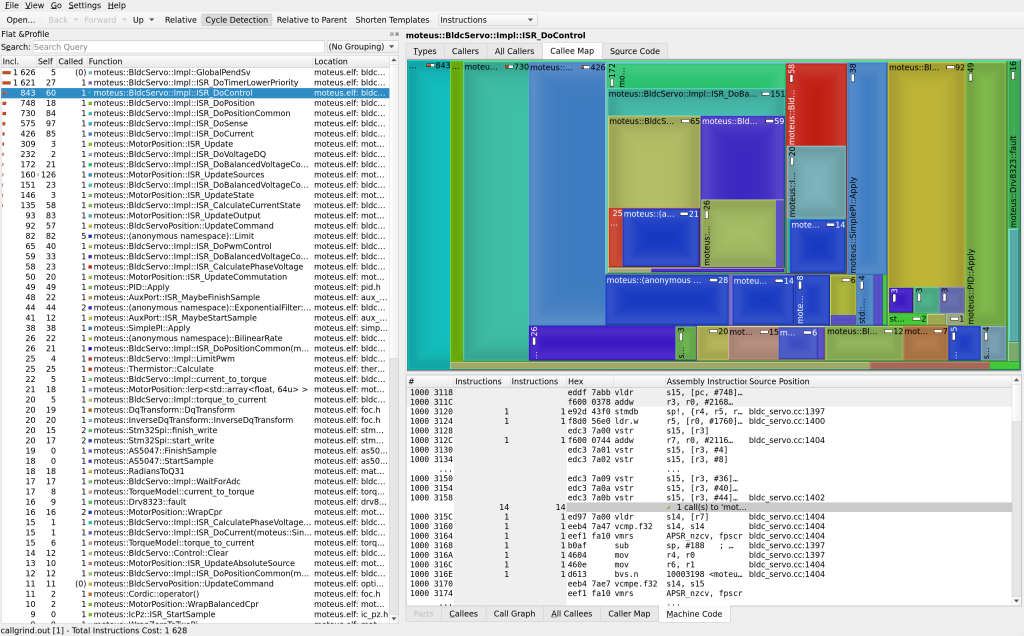Toggle Relative to Parent in the toolbar
The width and height of the screenshot is (1024, 636).
[x=312, y=20]
